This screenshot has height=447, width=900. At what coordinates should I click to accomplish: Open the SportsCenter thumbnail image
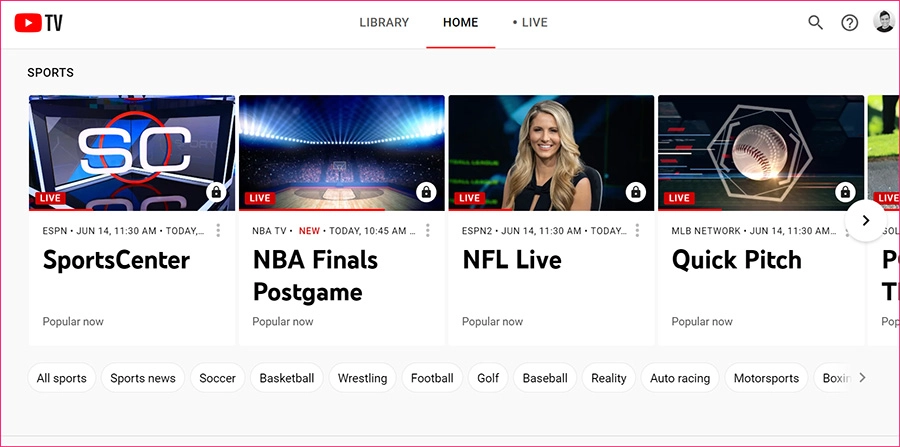pos(132,153)
